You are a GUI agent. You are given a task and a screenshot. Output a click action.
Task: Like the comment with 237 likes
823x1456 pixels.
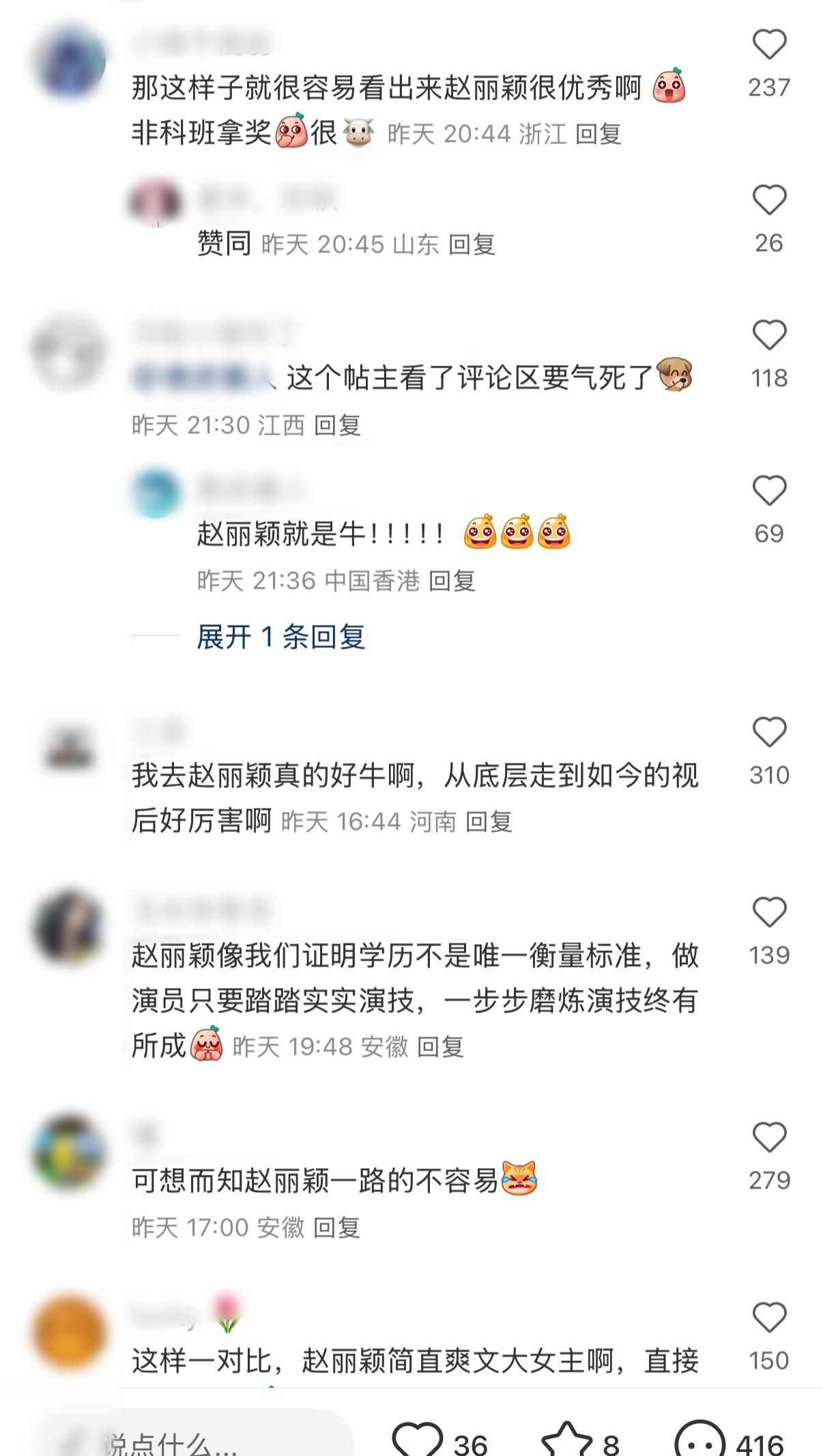tap(769, 45)
